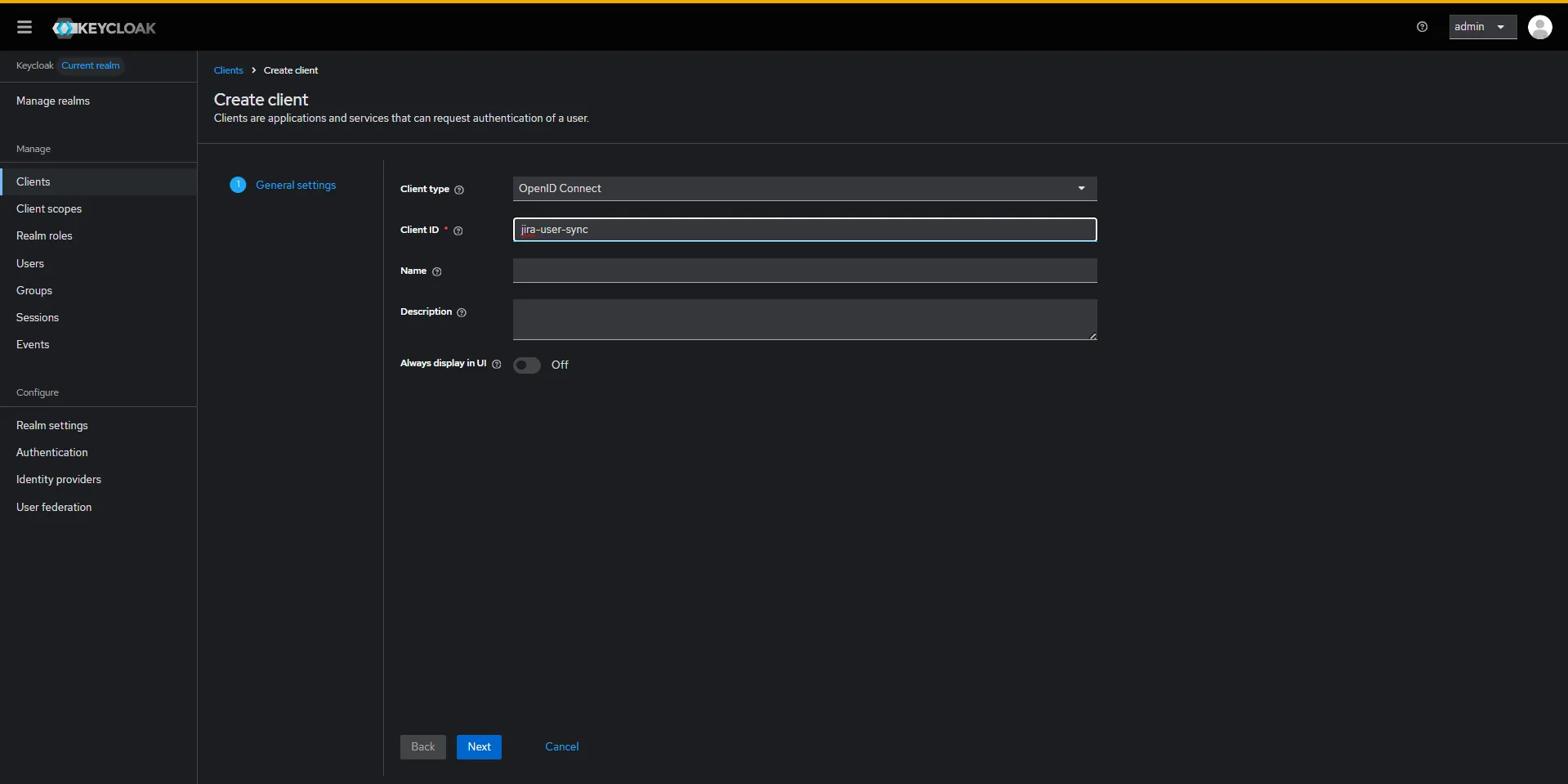Open the help question mark icon in header
Screen dimensions: 1568x784
1422,27
